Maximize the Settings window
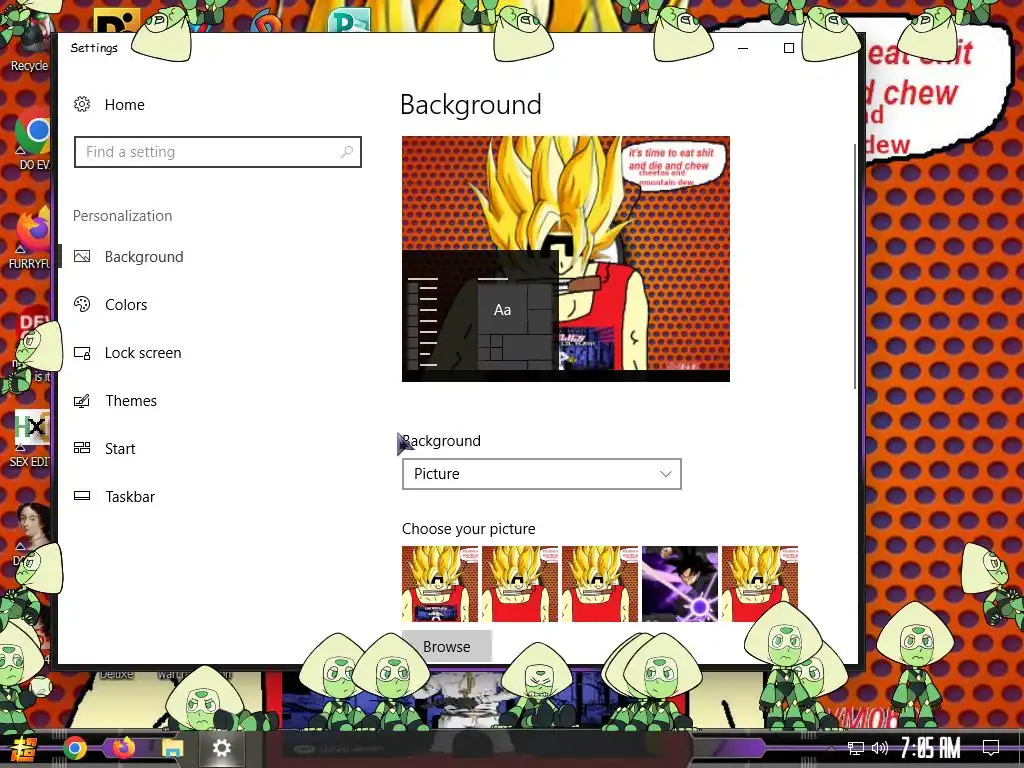 [x=789, y=48]
